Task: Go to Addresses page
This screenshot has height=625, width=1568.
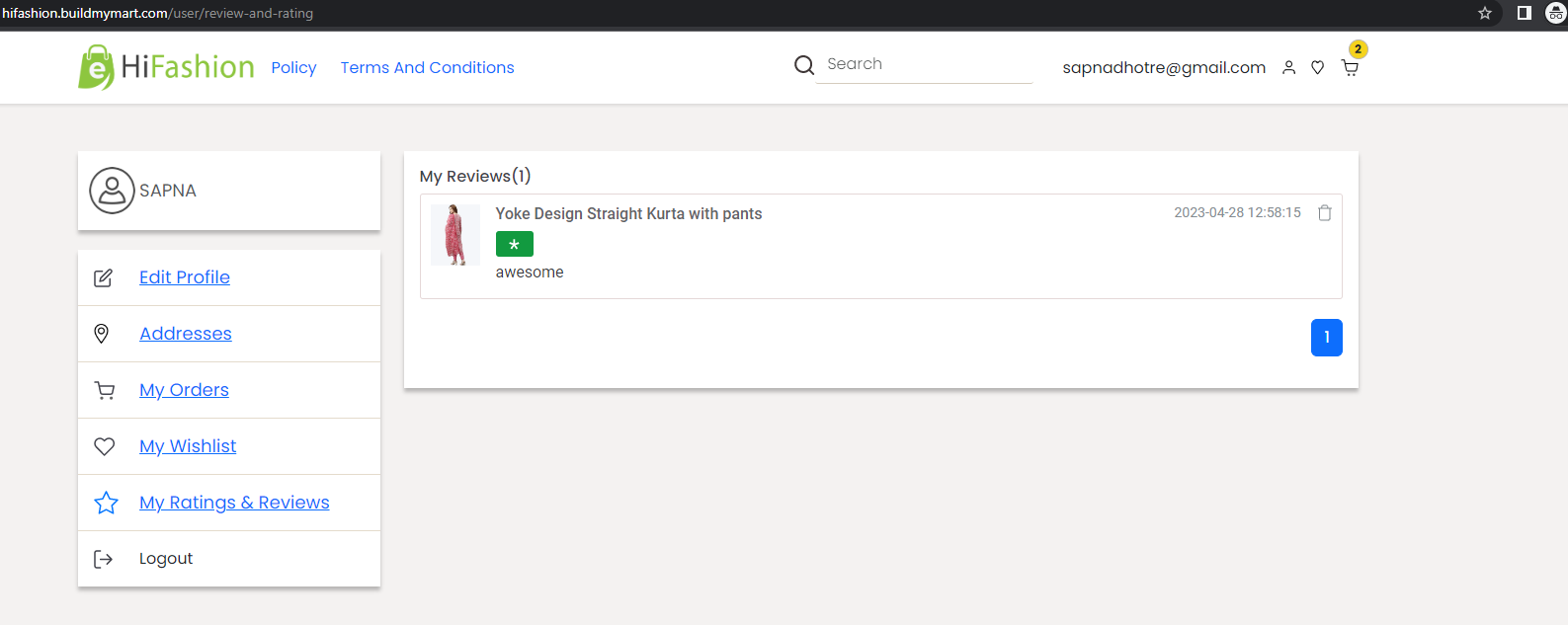Action: (x=186, y=334)
